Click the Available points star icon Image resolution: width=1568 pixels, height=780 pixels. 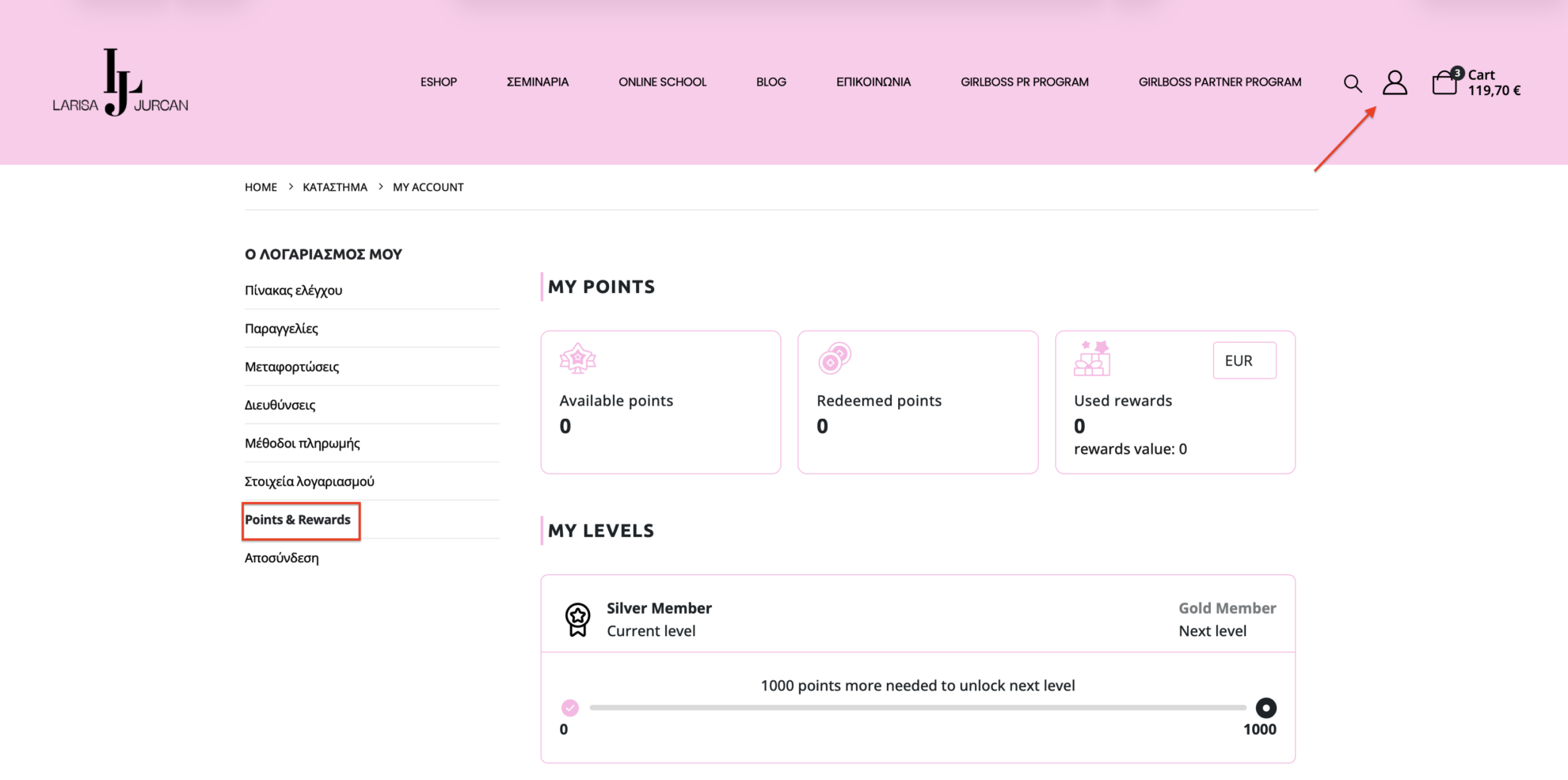pyautogui.click(x=577, y=359)
